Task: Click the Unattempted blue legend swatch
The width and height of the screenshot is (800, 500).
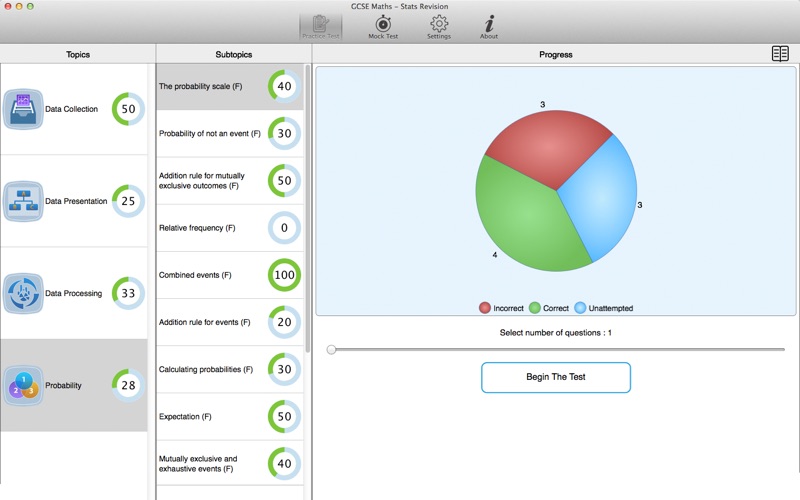Action: (x=580, y=308)
